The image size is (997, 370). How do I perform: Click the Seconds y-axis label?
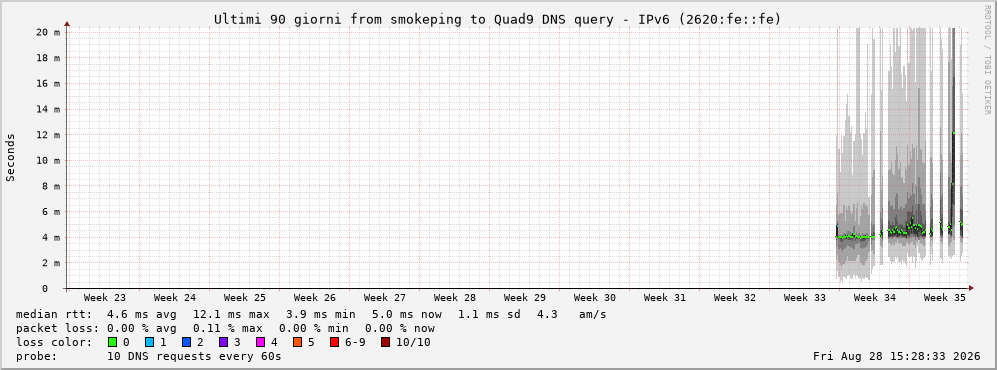[11, 157]
